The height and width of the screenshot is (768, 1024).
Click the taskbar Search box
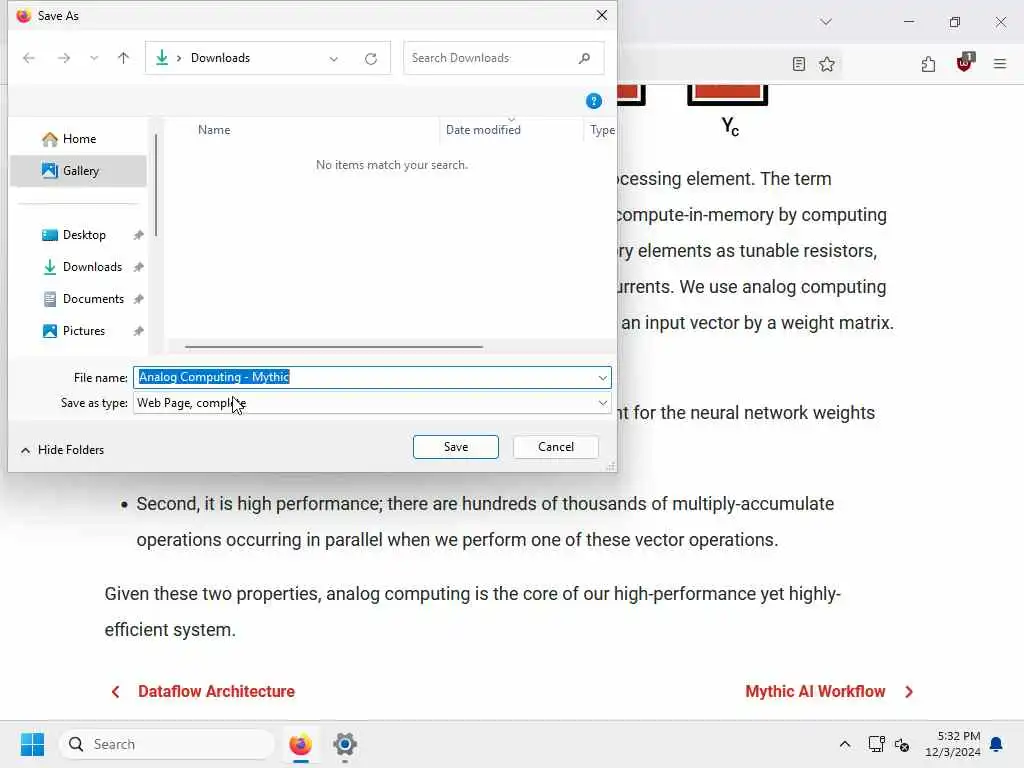(x=167, y=744)
